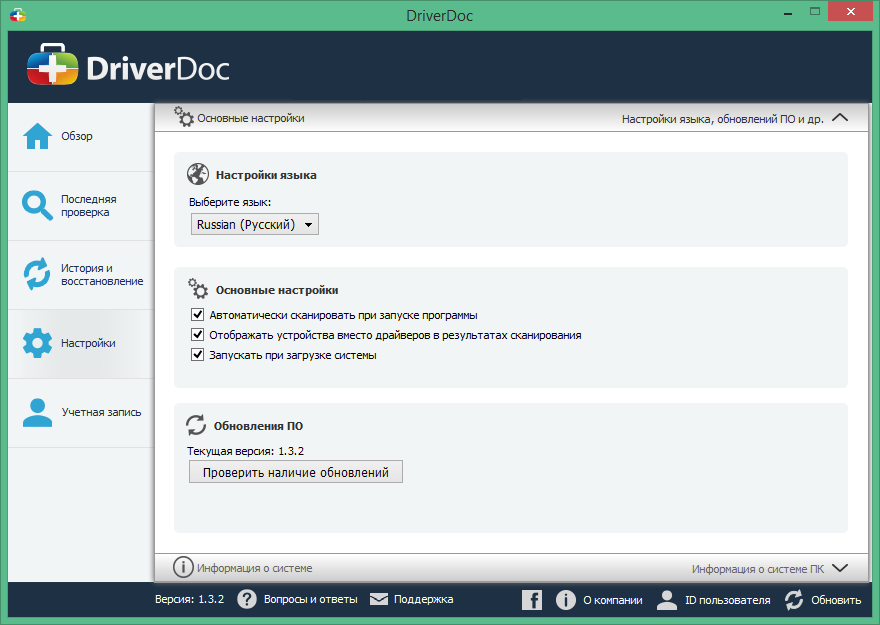Image resolution: width=880 pixels, height=625 pixels.
Task: Collapse Основные настройки with the up chevron
Action: coord(840,117)
